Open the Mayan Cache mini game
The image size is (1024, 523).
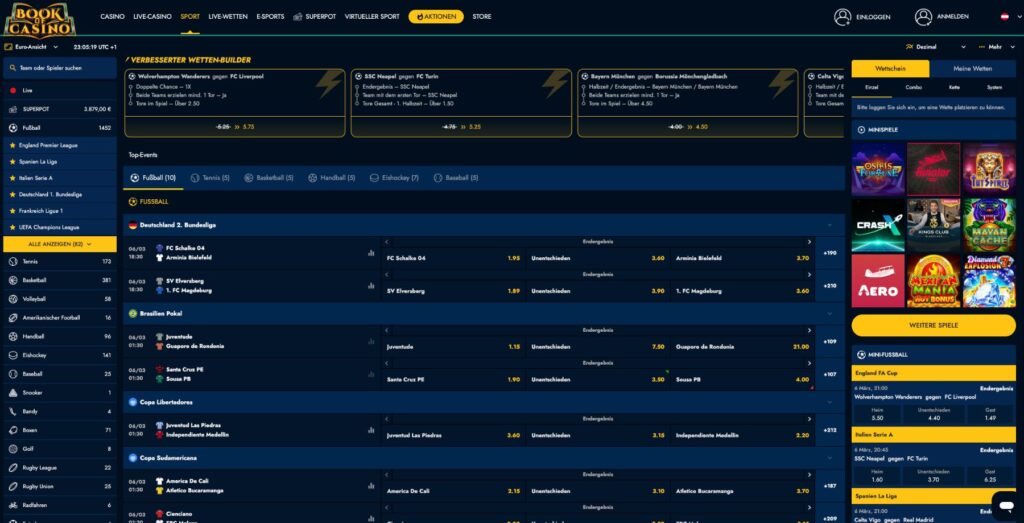[989, 225]
